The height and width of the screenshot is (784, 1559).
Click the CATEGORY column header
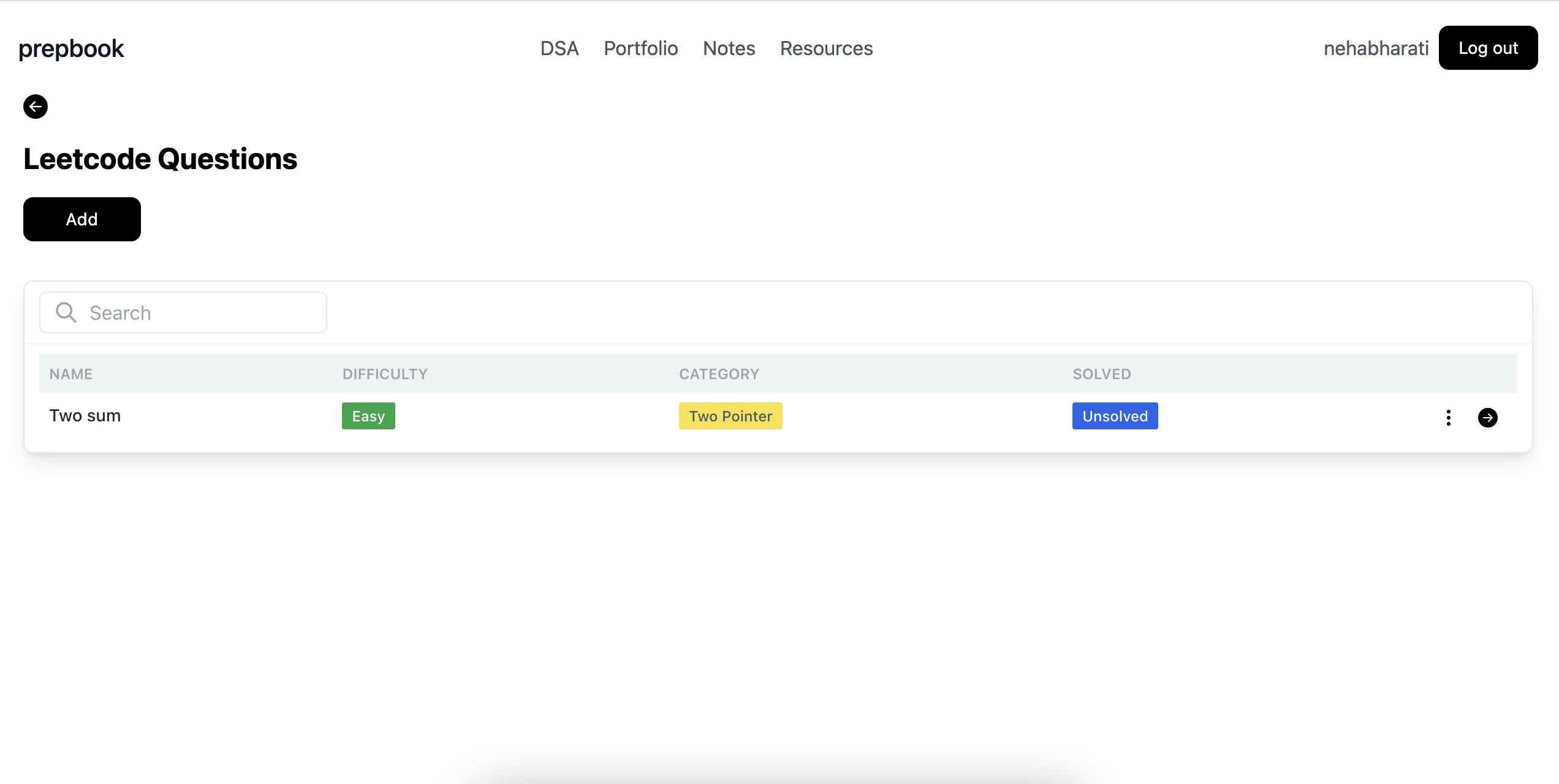point(719,374)
